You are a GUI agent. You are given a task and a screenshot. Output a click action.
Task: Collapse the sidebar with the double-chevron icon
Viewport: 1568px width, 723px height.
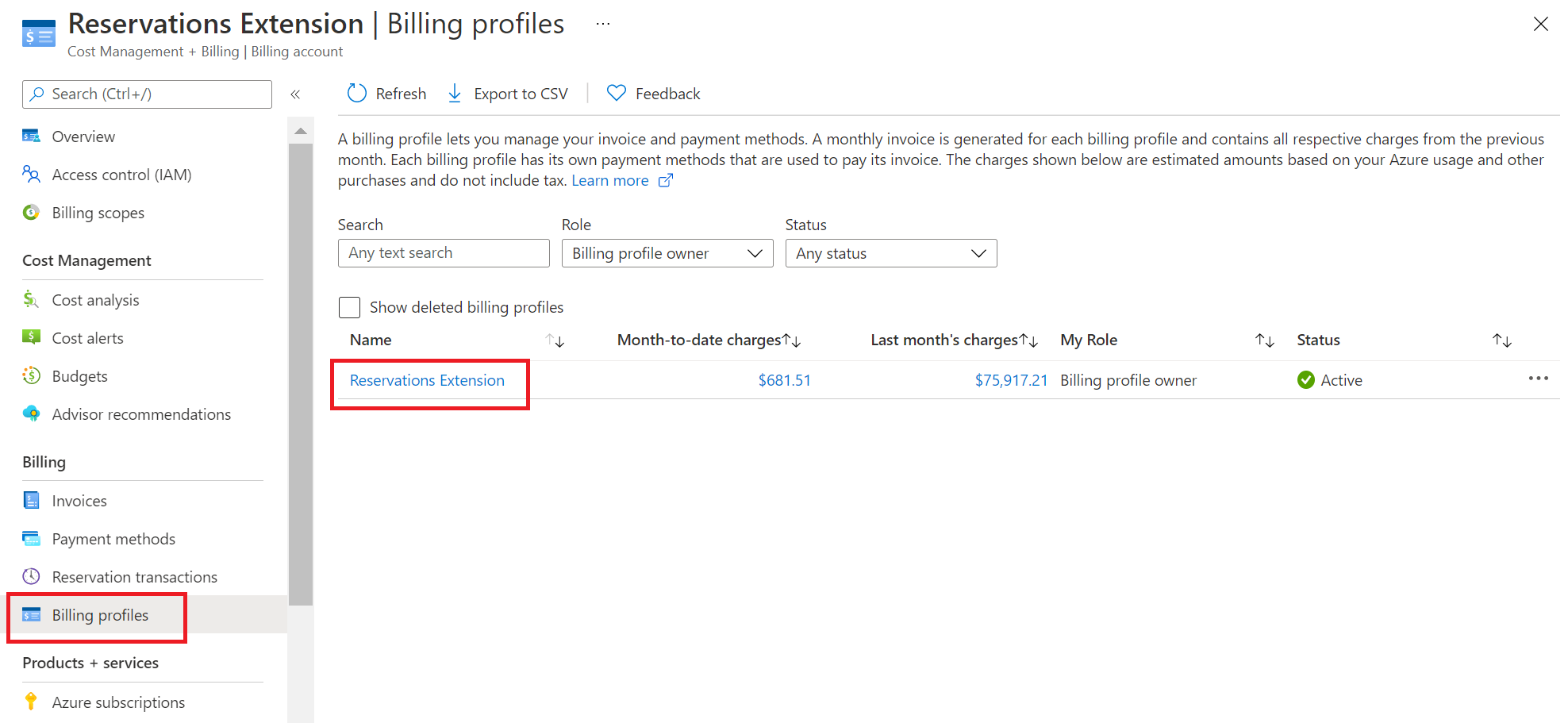pos(295,94)
